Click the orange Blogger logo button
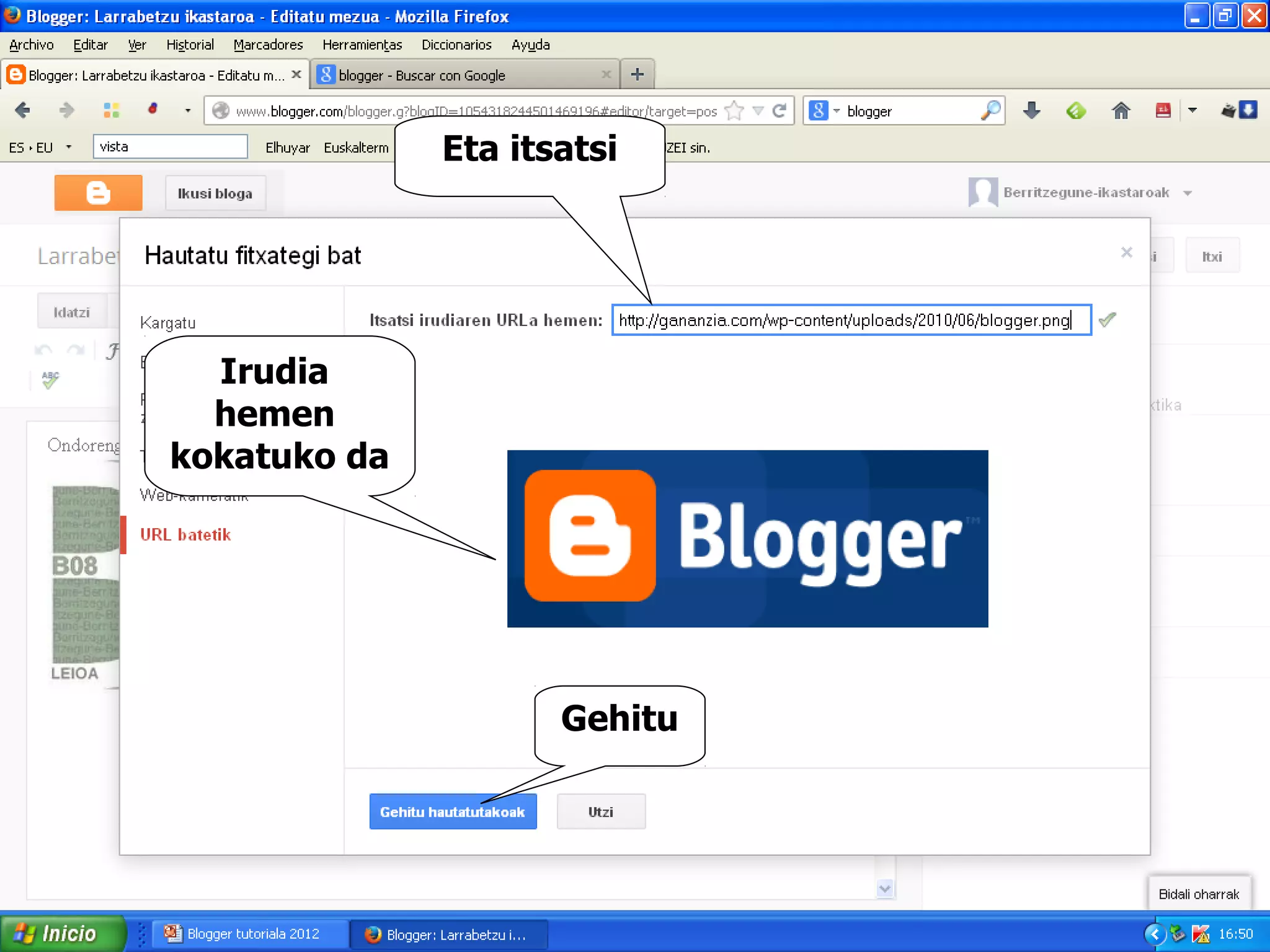 (98, 193)
